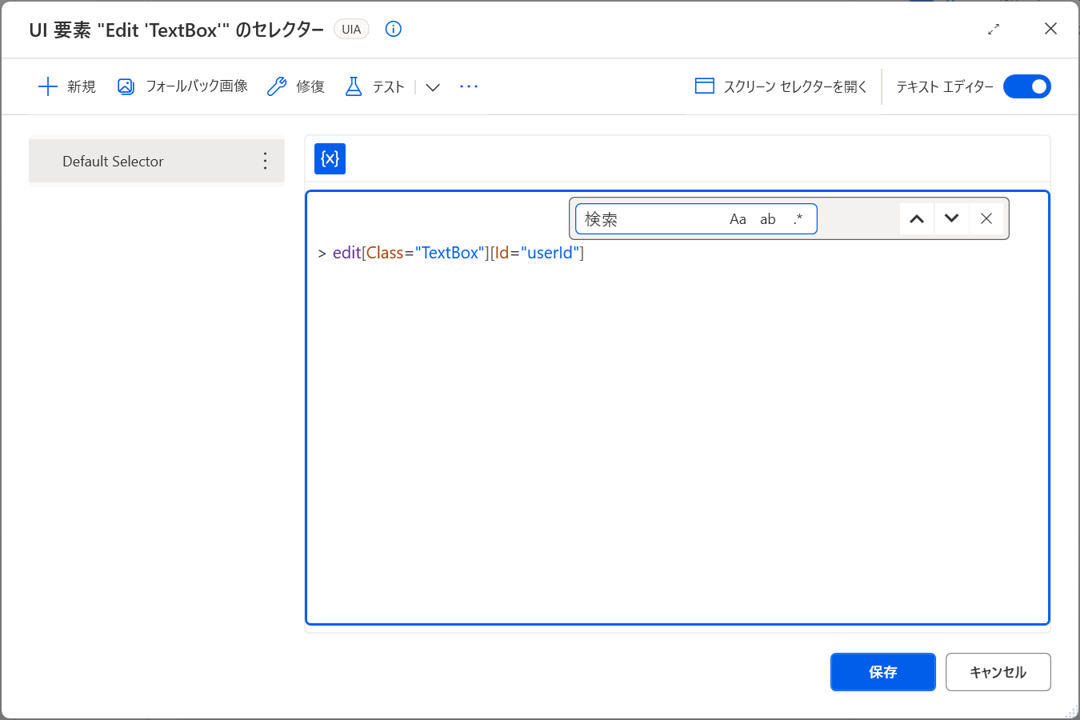Click the expand dialog arrows icon

click(x=993, y=30)
